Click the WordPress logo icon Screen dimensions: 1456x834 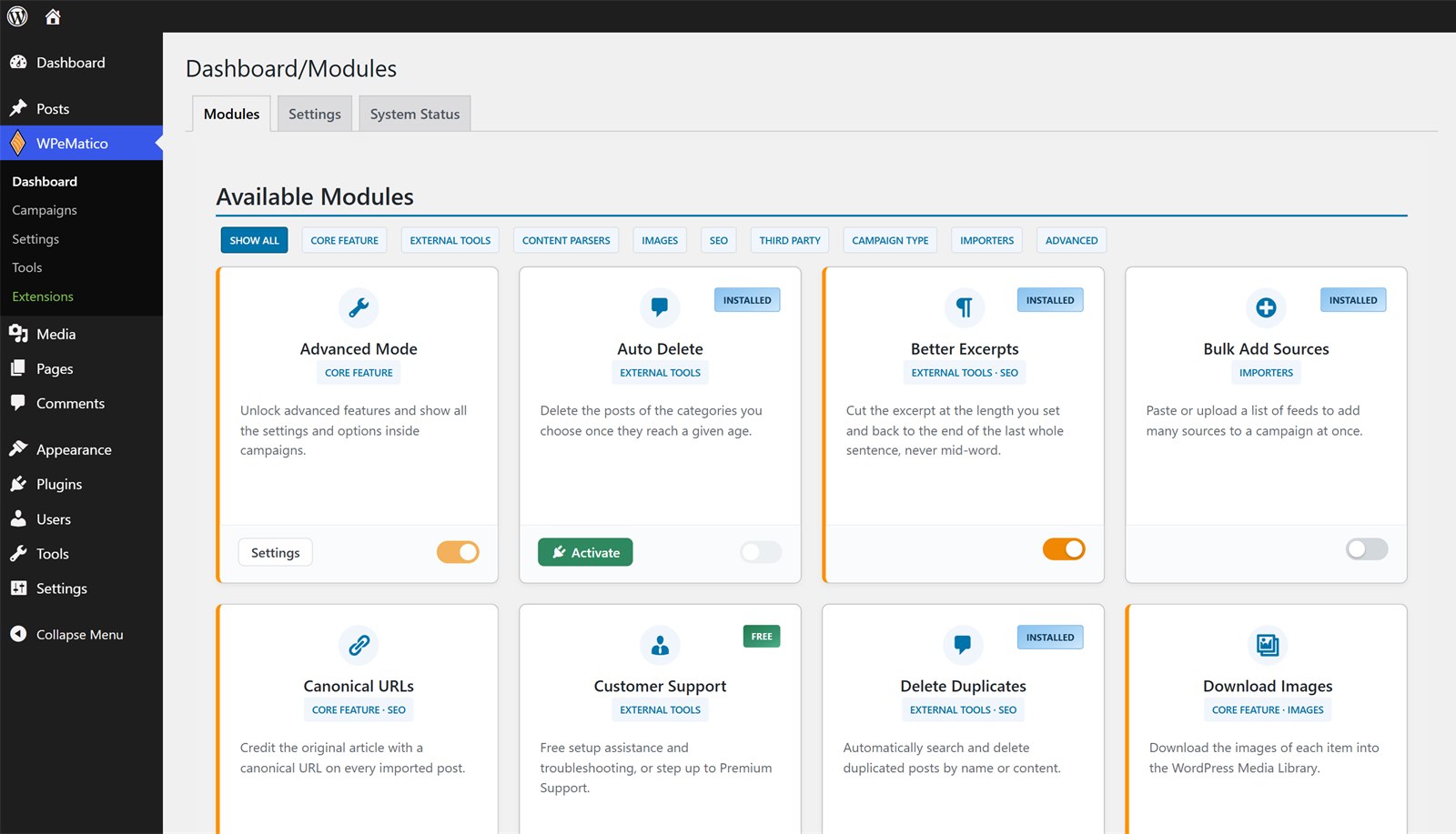[x=17, y=16]
